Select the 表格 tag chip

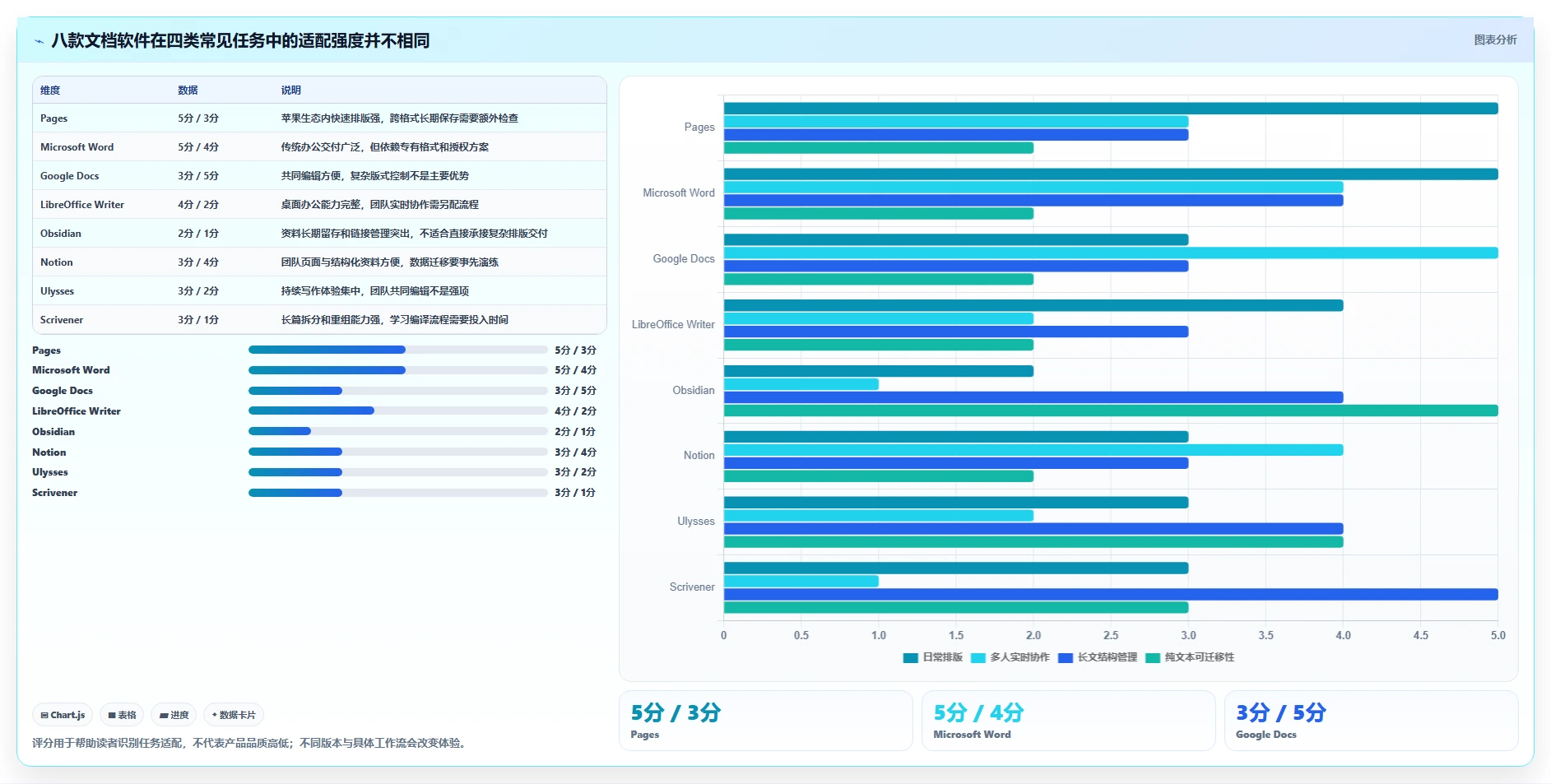(x=122, y=715)
